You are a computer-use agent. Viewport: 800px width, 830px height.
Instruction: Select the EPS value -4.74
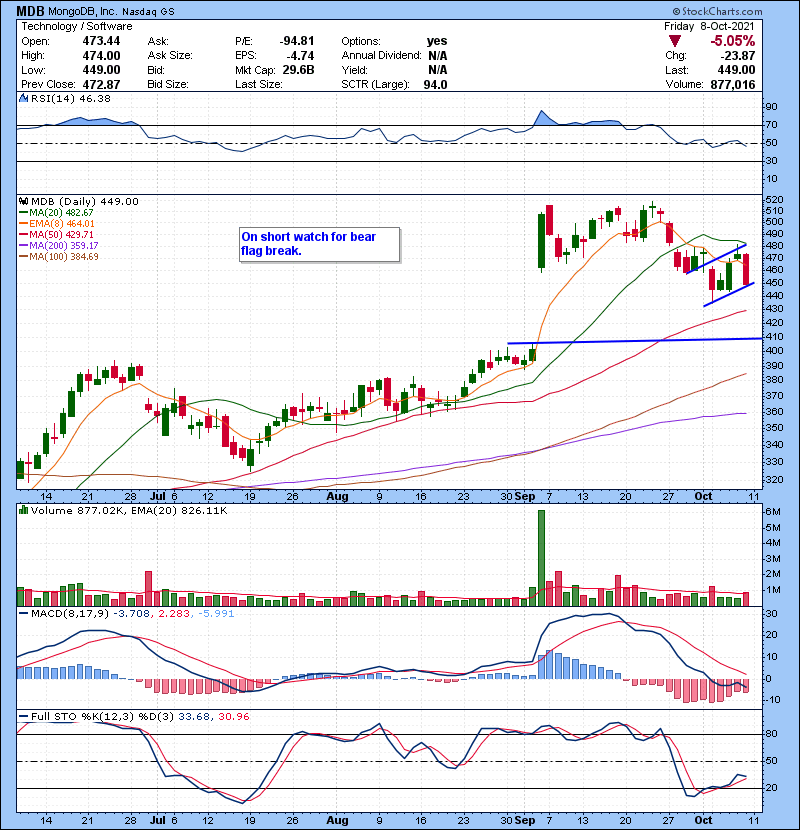[x=300, y=56]
